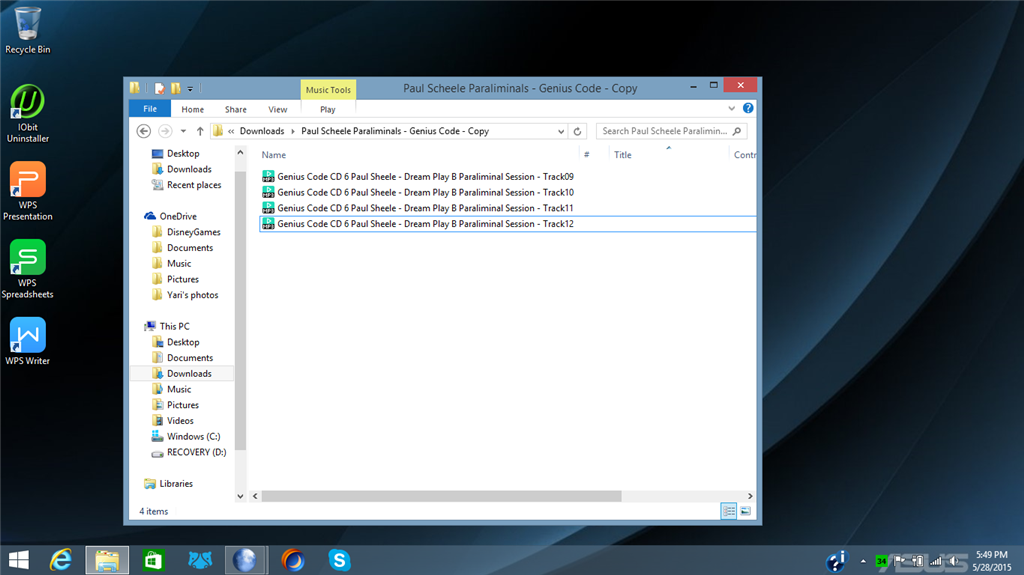
Task: Refresh the folder with the refresh icon
Action: (577, 131)
